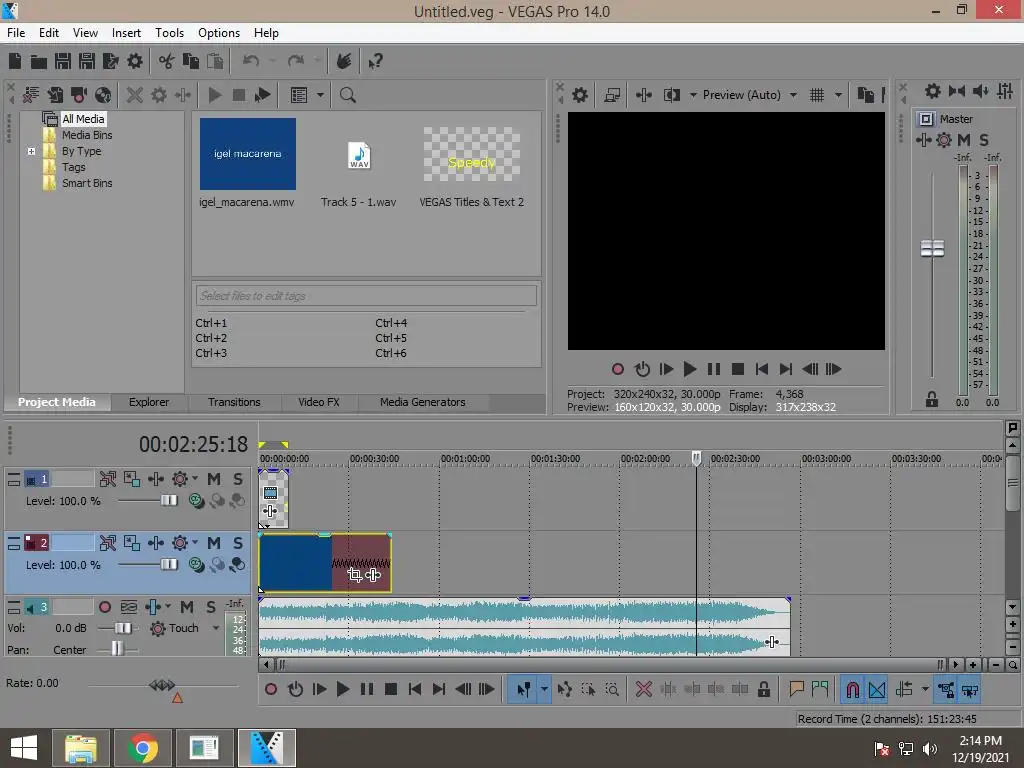Click the Preview on External Monitor icon

click(612, 95)
